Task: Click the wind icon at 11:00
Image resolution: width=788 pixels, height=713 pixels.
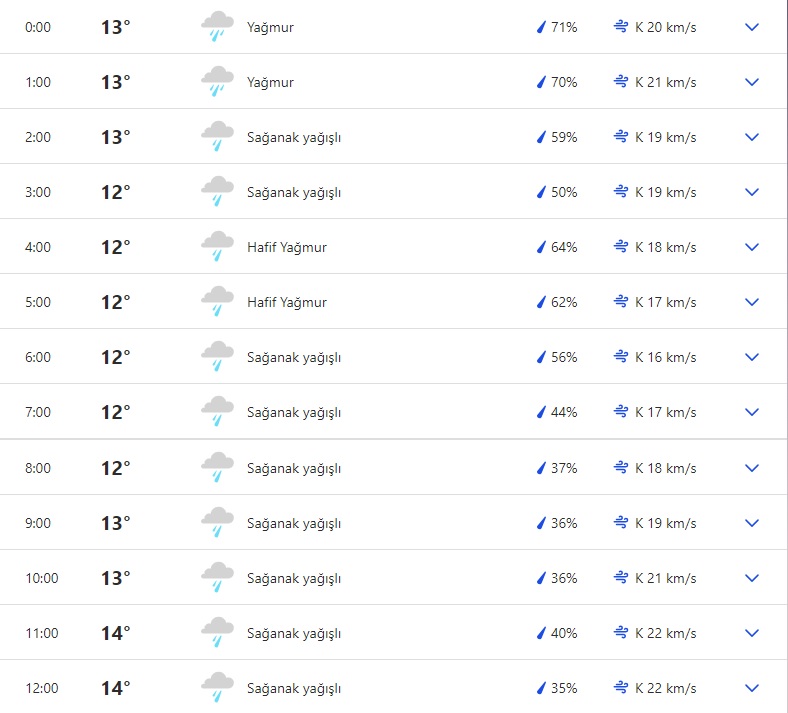Action: click(621, 632)
